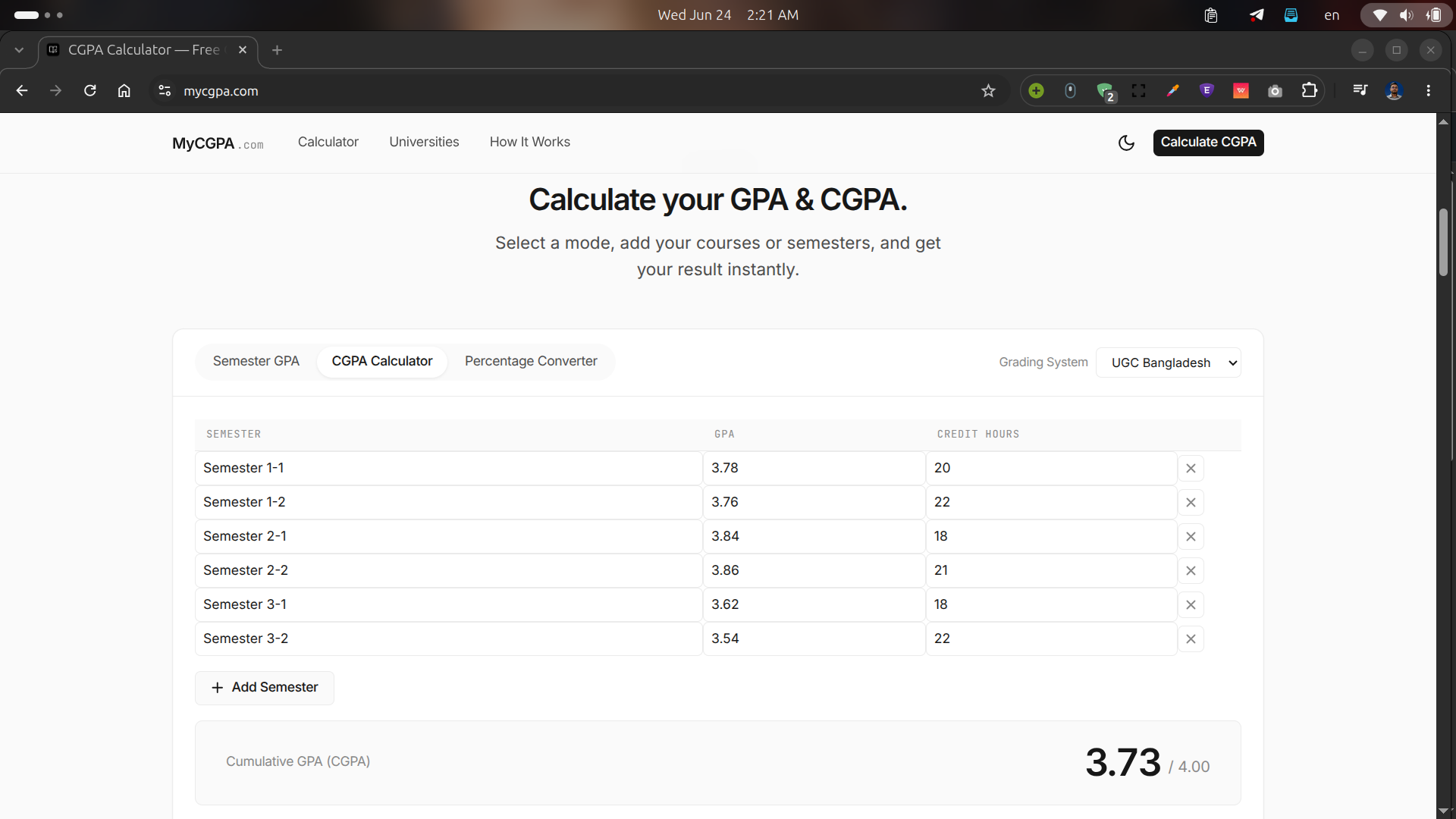Edit the 3.78 GPA field
Image resolution: width=1456 pixels, height=819 pixels.
click(814, 469)
